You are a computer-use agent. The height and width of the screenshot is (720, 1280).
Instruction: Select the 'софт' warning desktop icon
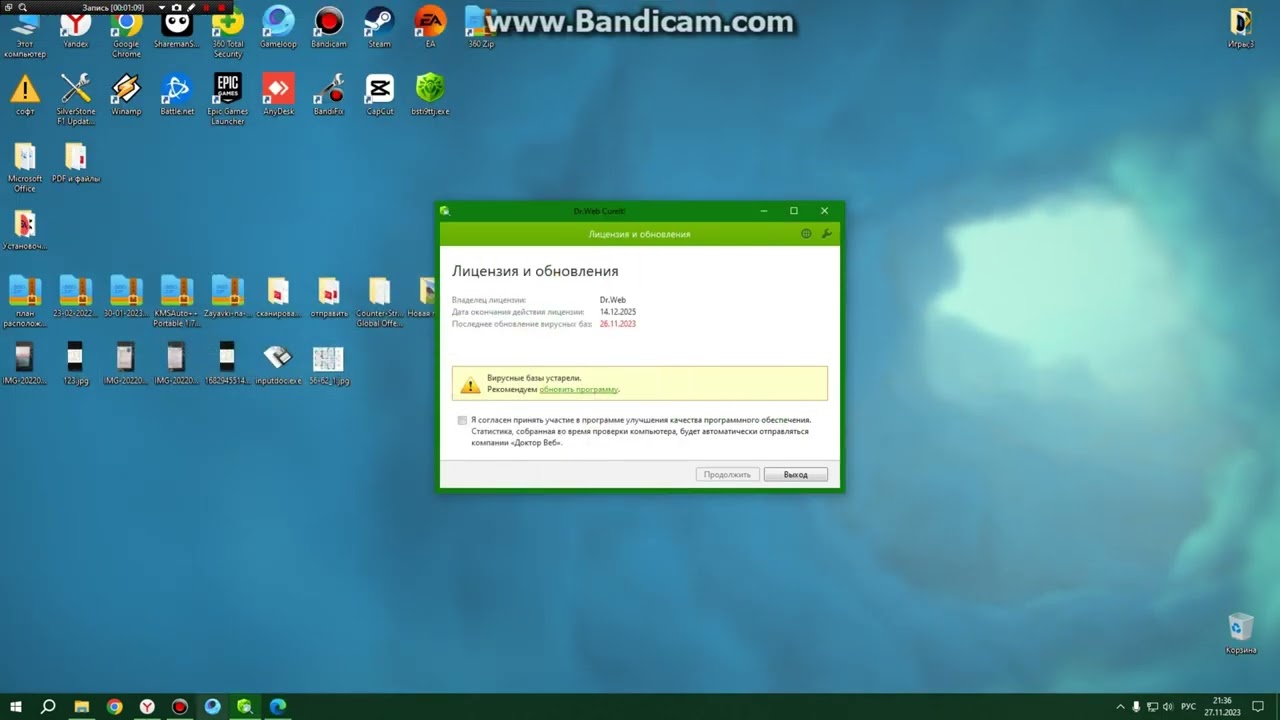[25, 94]
